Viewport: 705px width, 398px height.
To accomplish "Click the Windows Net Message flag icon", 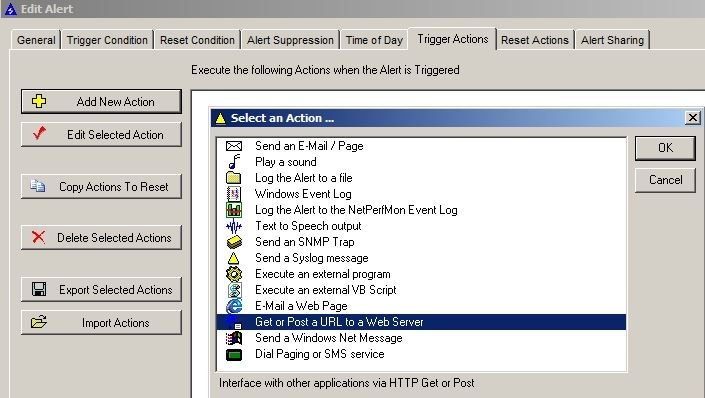I will click(234, 338).
